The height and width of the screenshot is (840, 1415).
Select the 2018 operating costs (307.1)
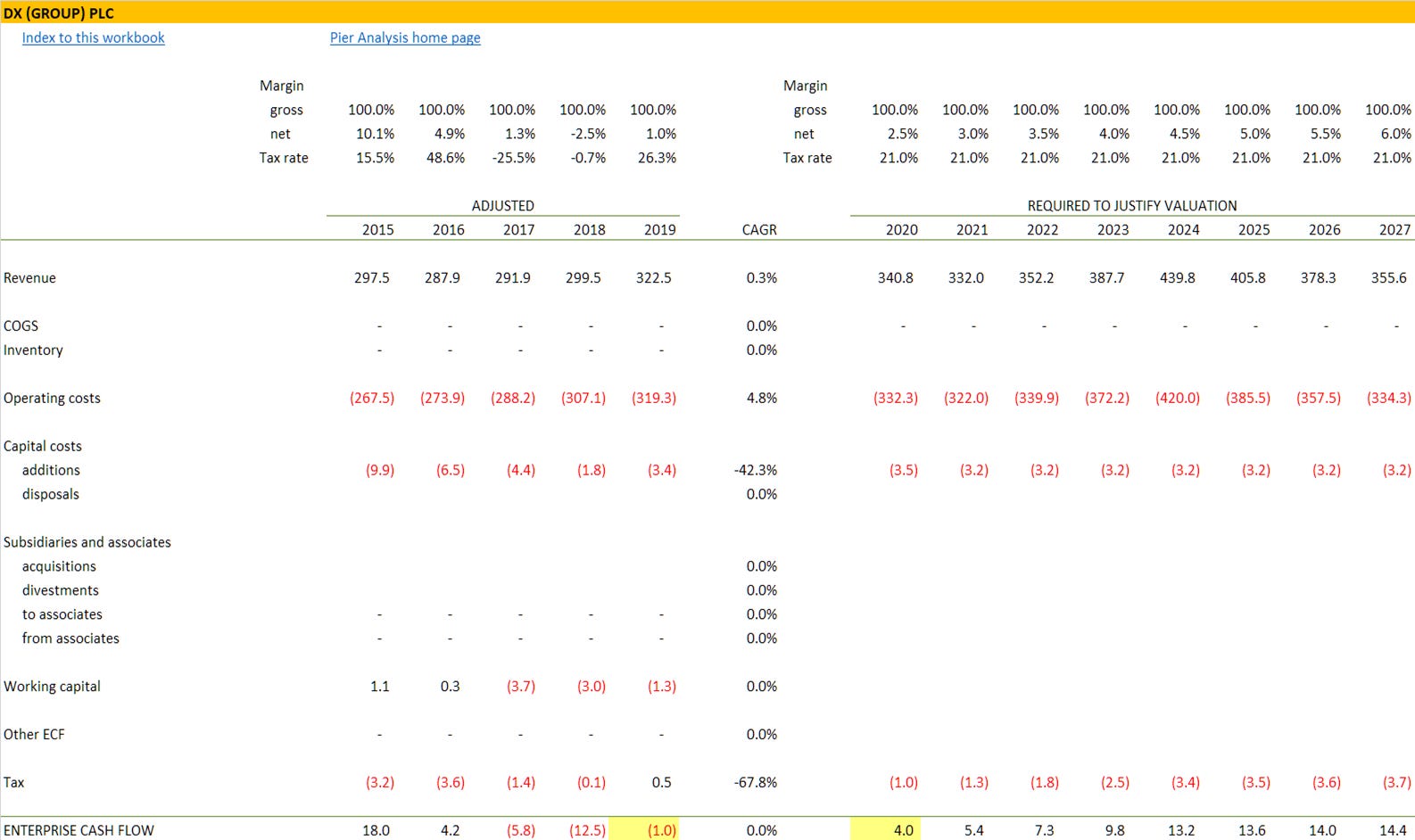point(583,398)
